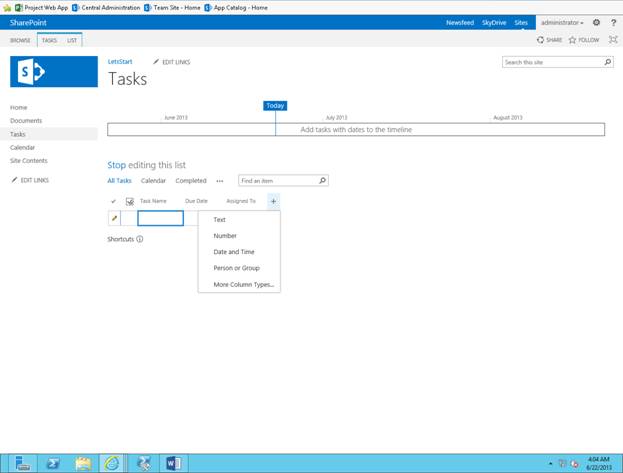Image resolution: width=623 pixels, height=473 pixels.
Task: Click the Stop editing link
Action: click(116, 165)
